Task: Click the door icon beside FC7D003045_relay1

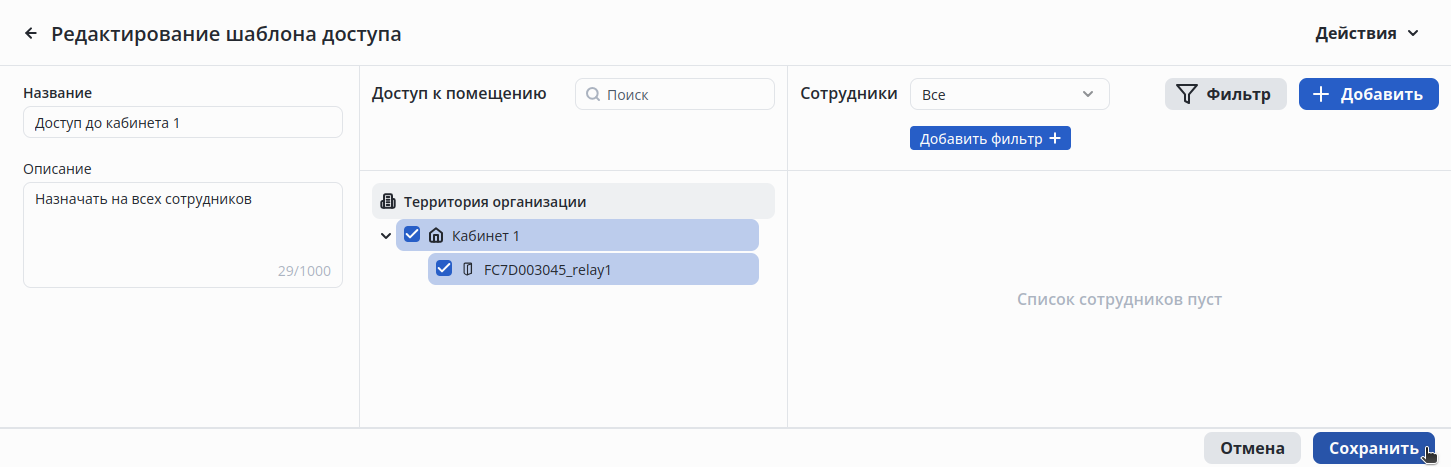Action: (467, 270)
